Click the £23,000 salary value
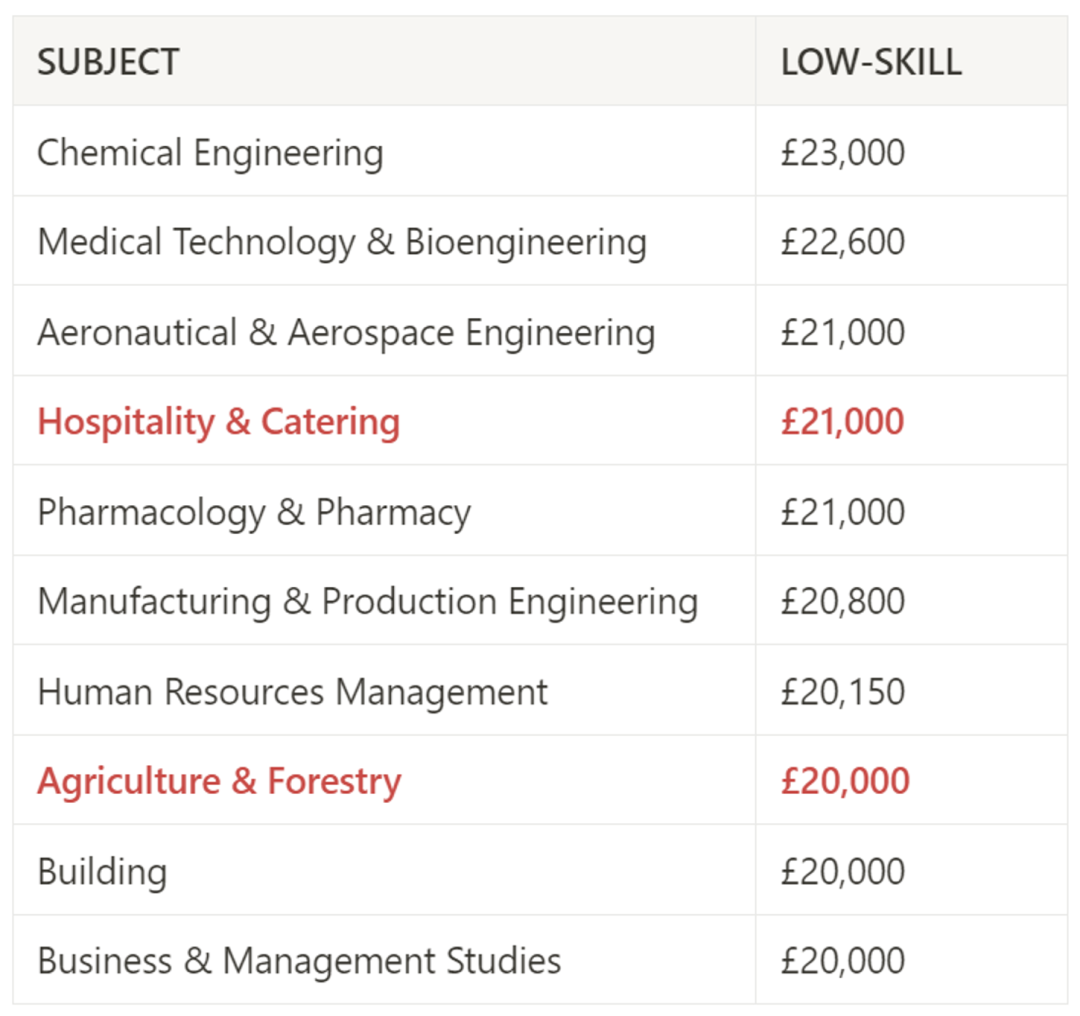Image resolution: width=1080 pixels, height=1016 pixels. tap(842, 152)
